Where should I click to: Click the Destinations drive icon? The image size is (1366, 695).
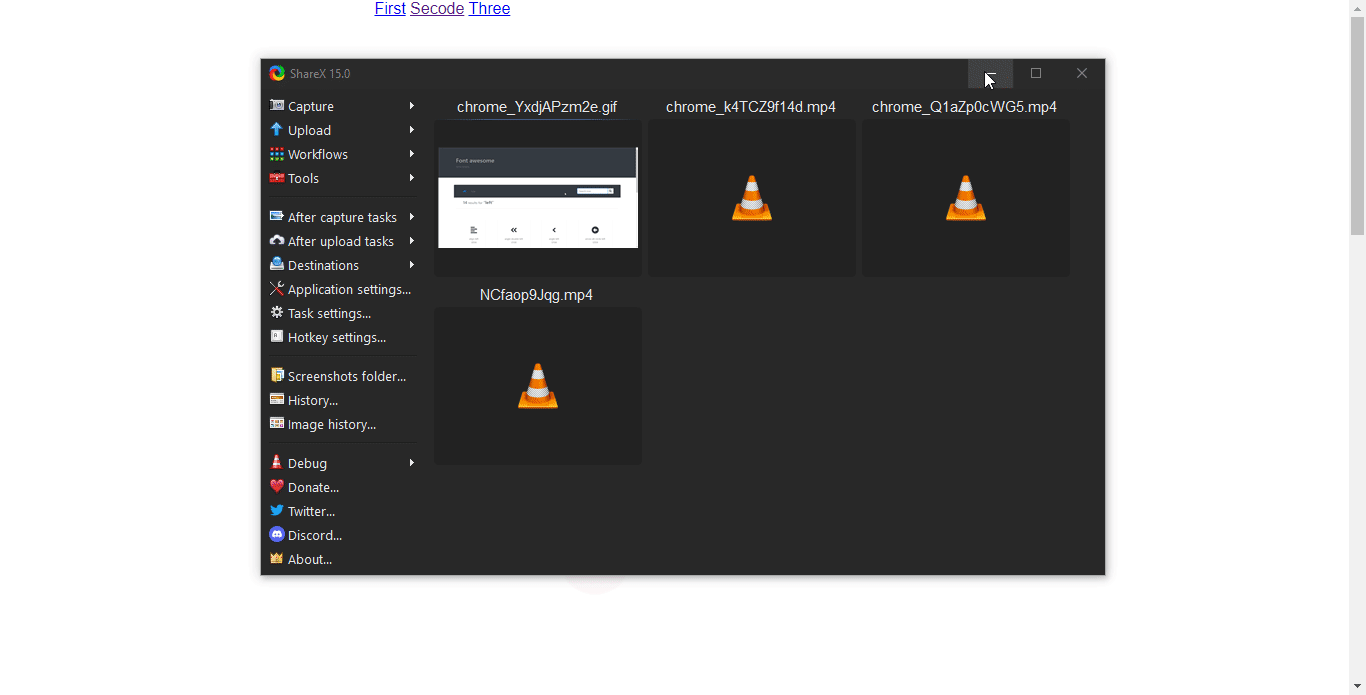277,265
